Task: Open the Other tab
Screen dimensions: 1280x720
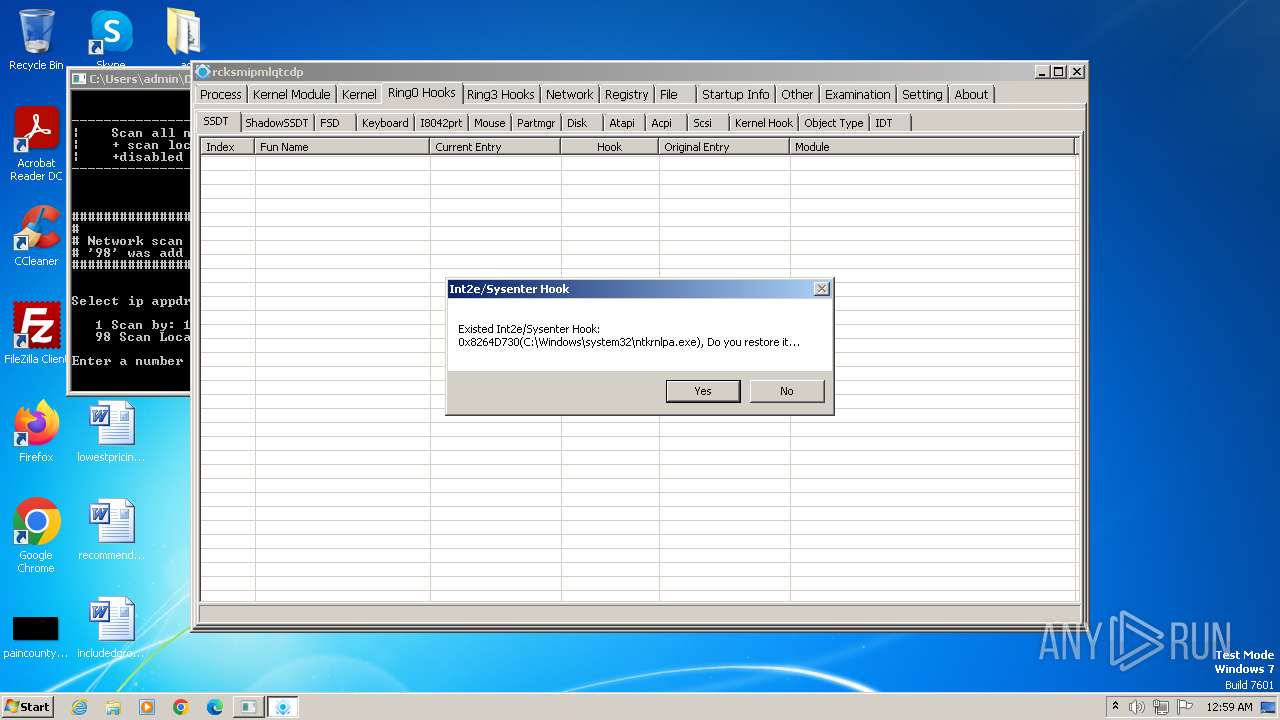Action: coord(797,94)
